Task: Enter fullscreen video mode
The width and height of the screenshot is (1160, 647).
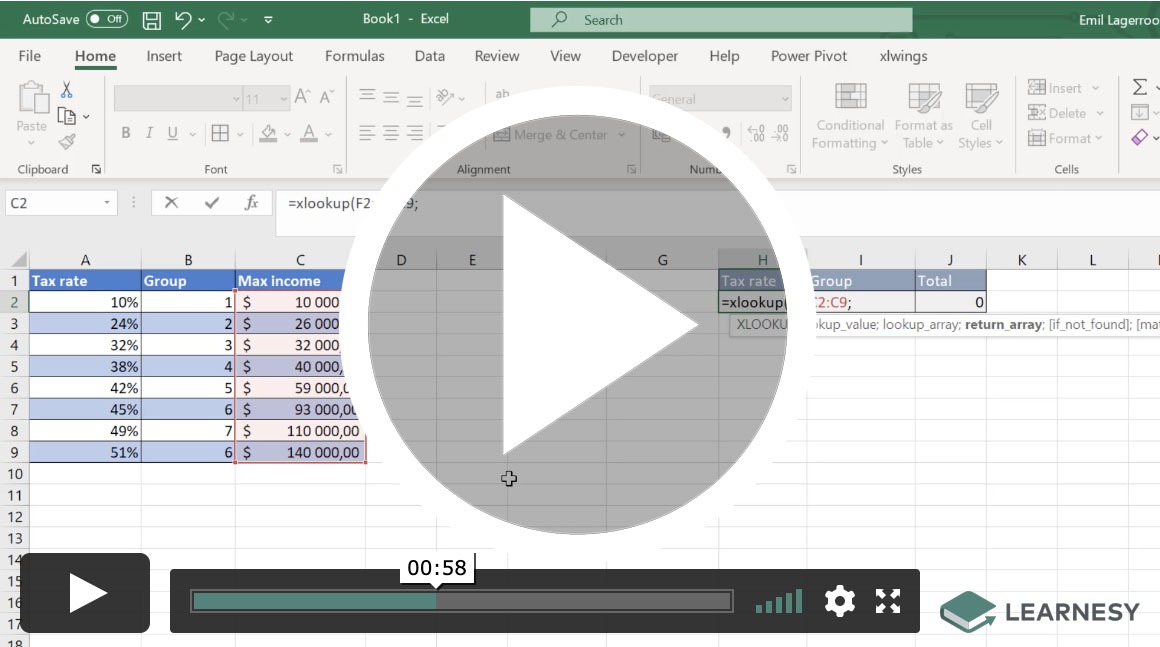Action: (888, 601)
